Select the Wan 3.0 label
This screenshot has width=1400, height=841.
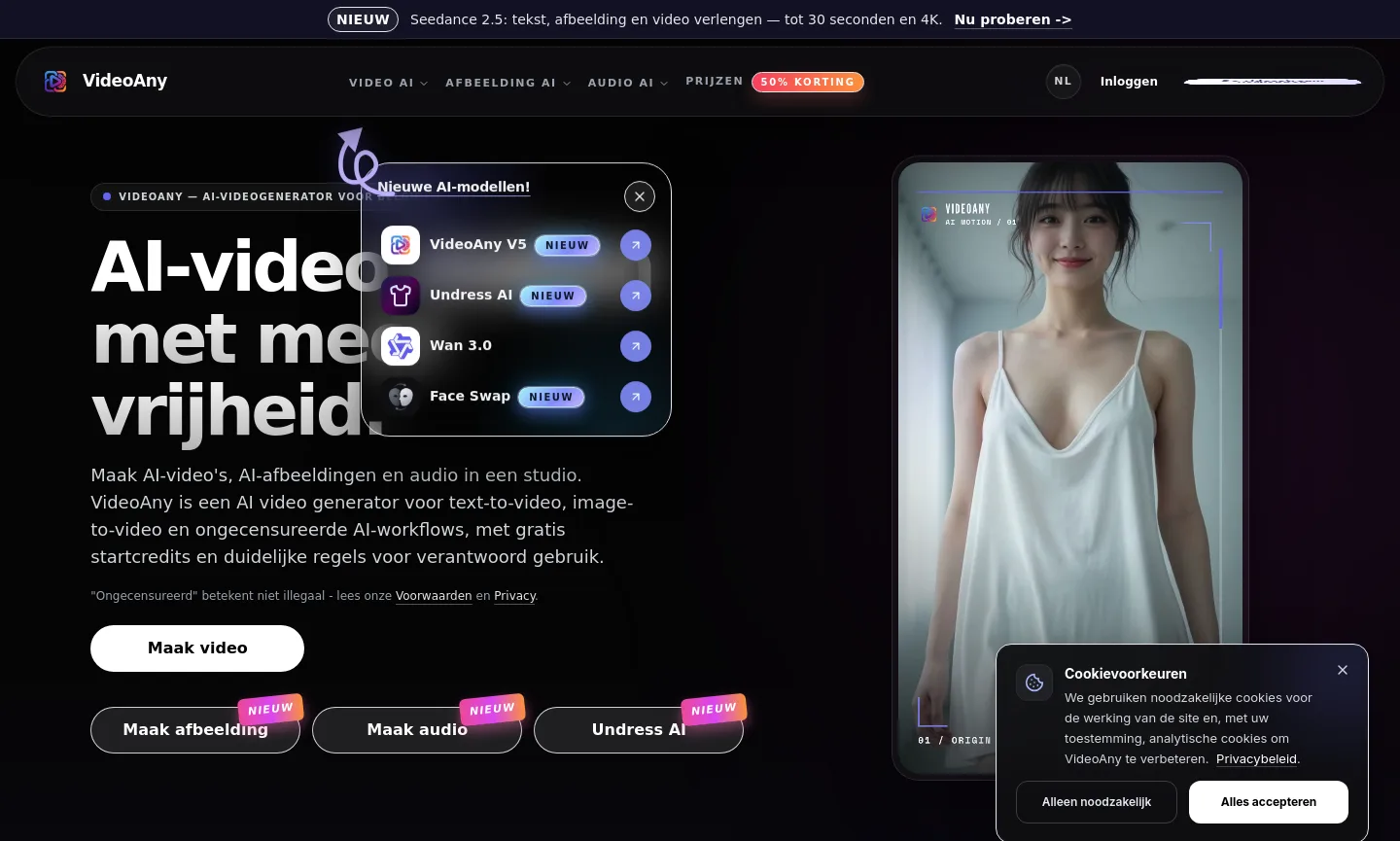tap(461, 345)
